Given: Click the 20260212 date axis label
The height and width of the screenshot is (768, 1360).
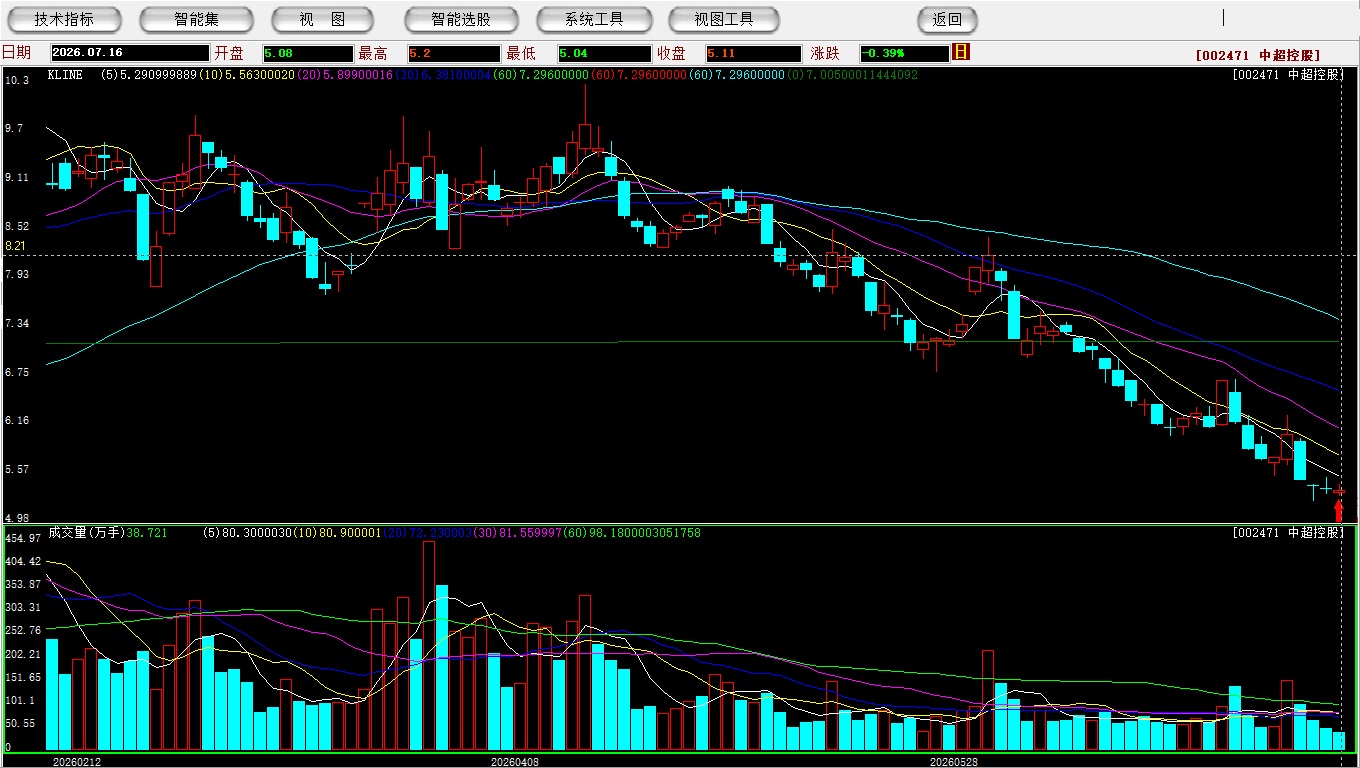Looking at the screenshot, I should pyautogui.click(x=77, y=761).
